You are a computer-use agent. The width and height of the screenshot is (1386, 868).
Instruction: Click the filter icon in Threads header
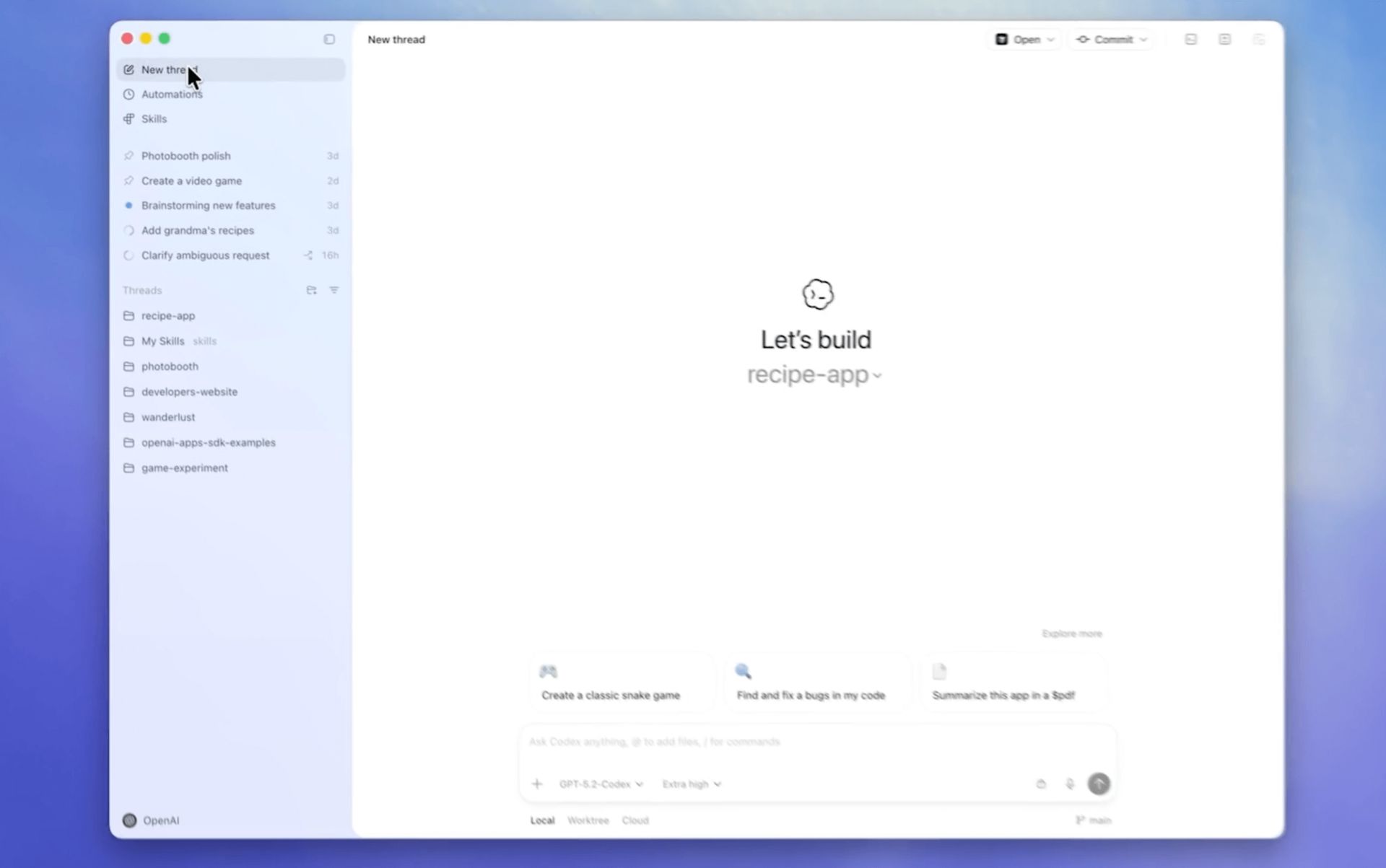(x=334, y=290)
